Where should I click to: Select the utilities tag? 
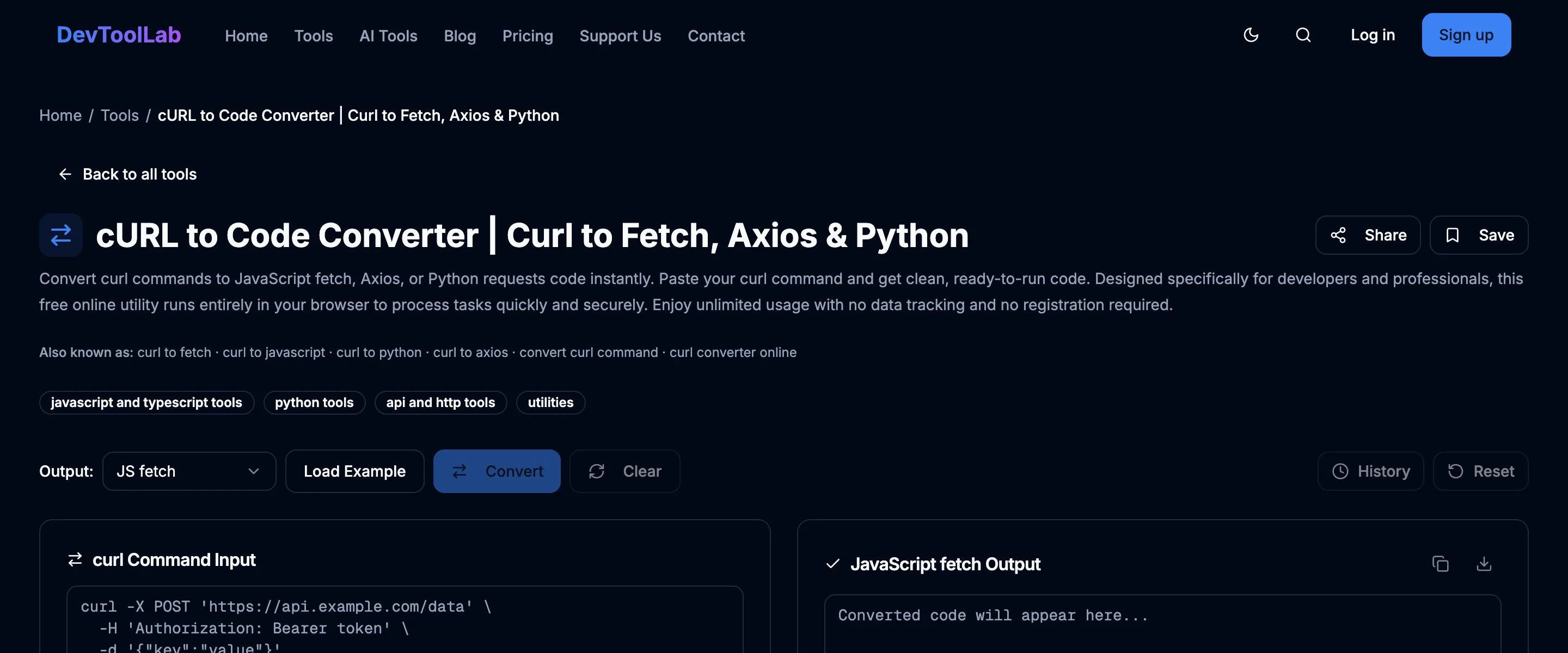(550, 402)
